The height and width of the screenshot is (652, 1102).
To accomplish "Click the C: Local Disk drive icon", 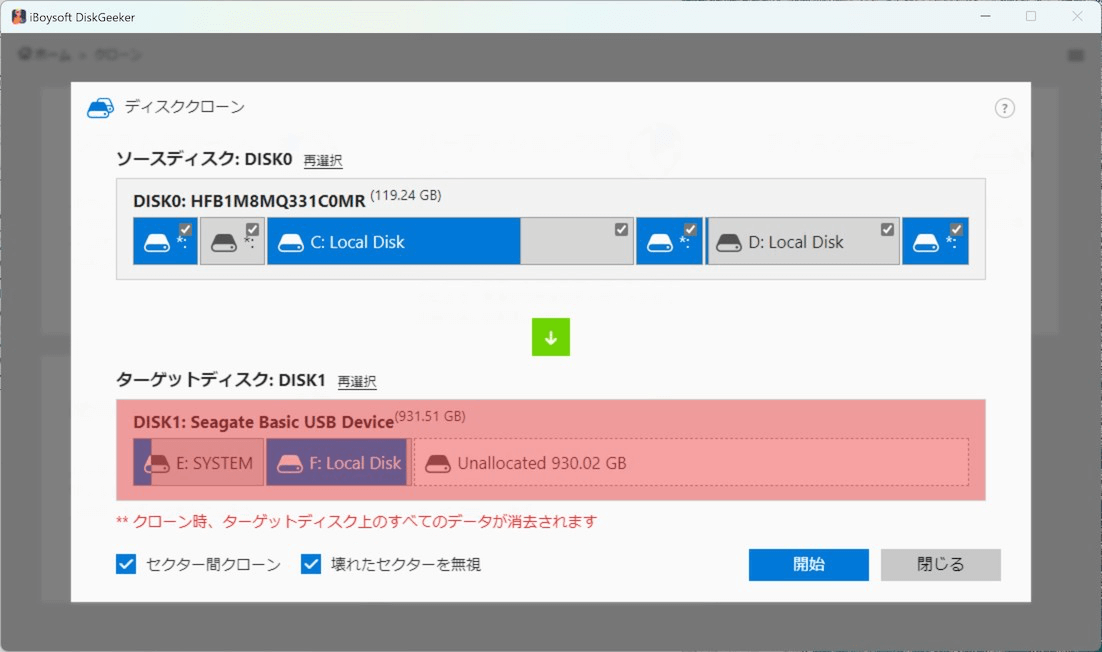I will (x=291, y=242).
